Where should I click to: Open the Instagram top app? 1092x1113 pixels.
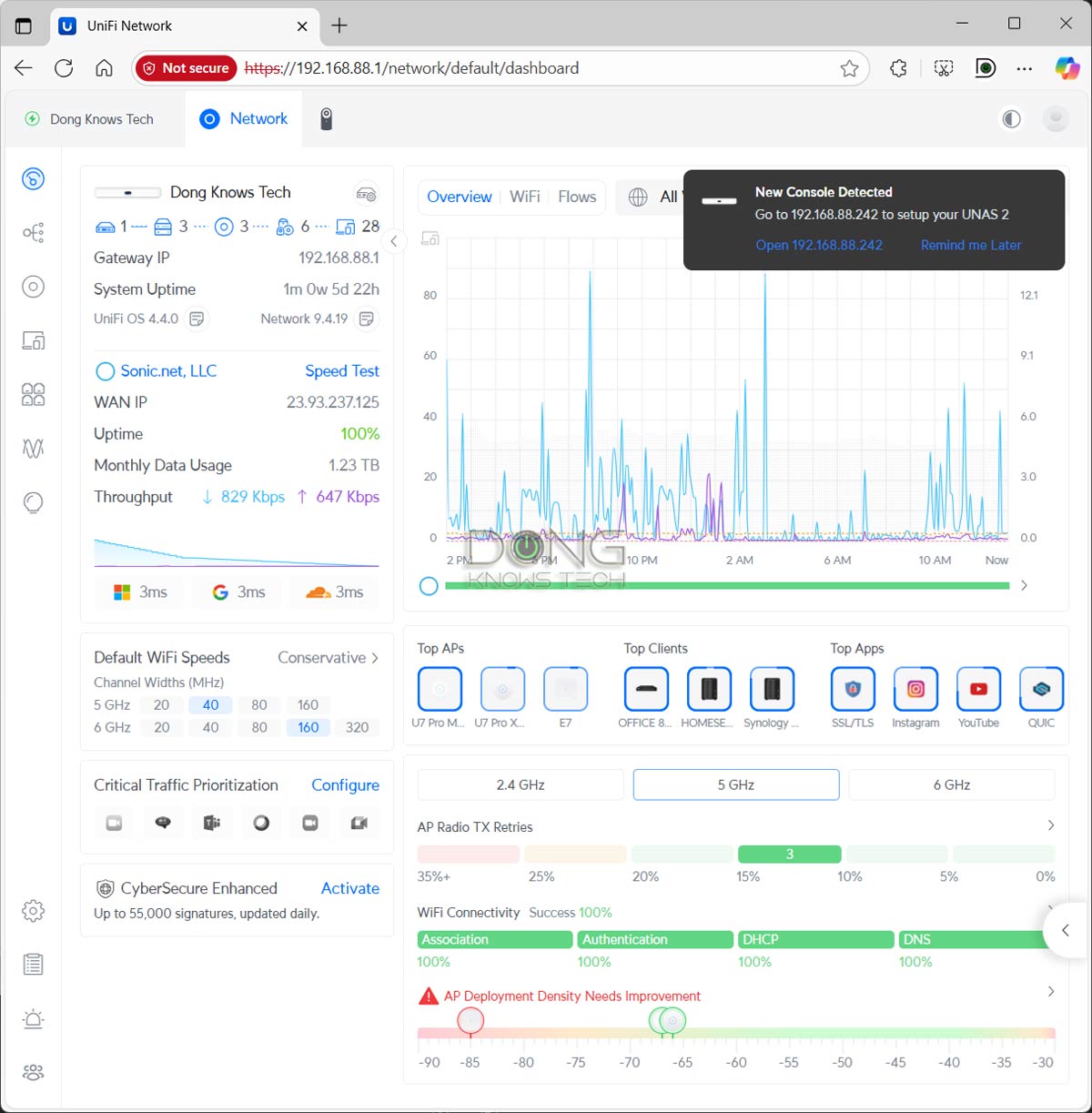pyautogui.click(x=915, y=689)
